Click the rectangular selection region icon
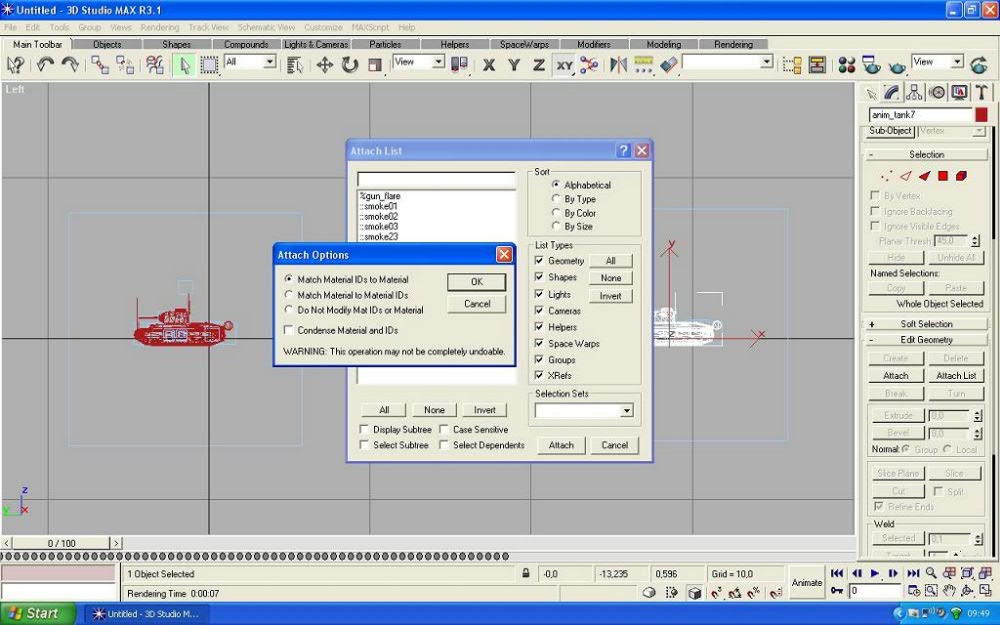 [x=209, y=64]
